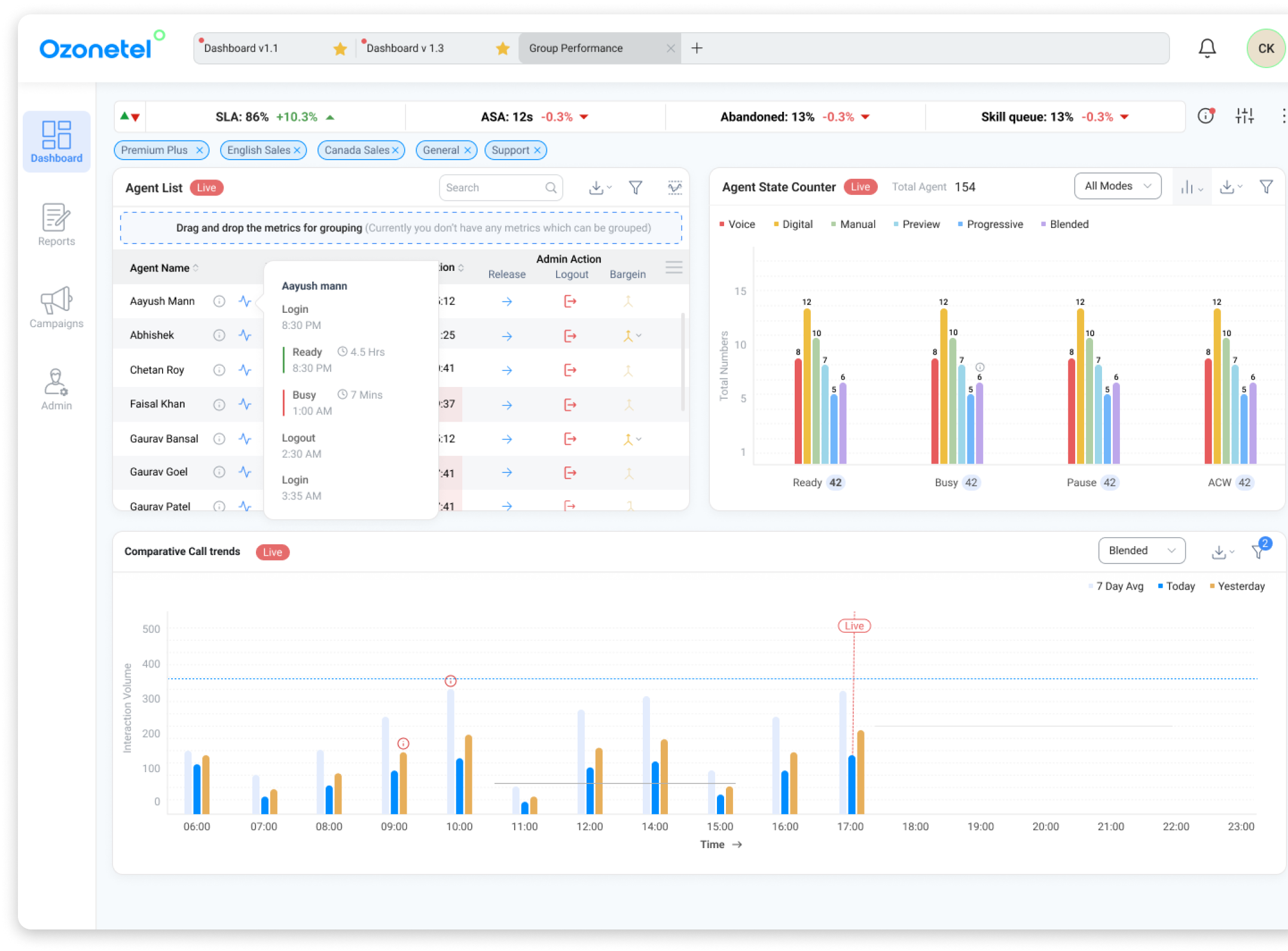Open the All Modes dropdown
The height and width of the screenshot is (951, 1288).
click(1118, 186)
